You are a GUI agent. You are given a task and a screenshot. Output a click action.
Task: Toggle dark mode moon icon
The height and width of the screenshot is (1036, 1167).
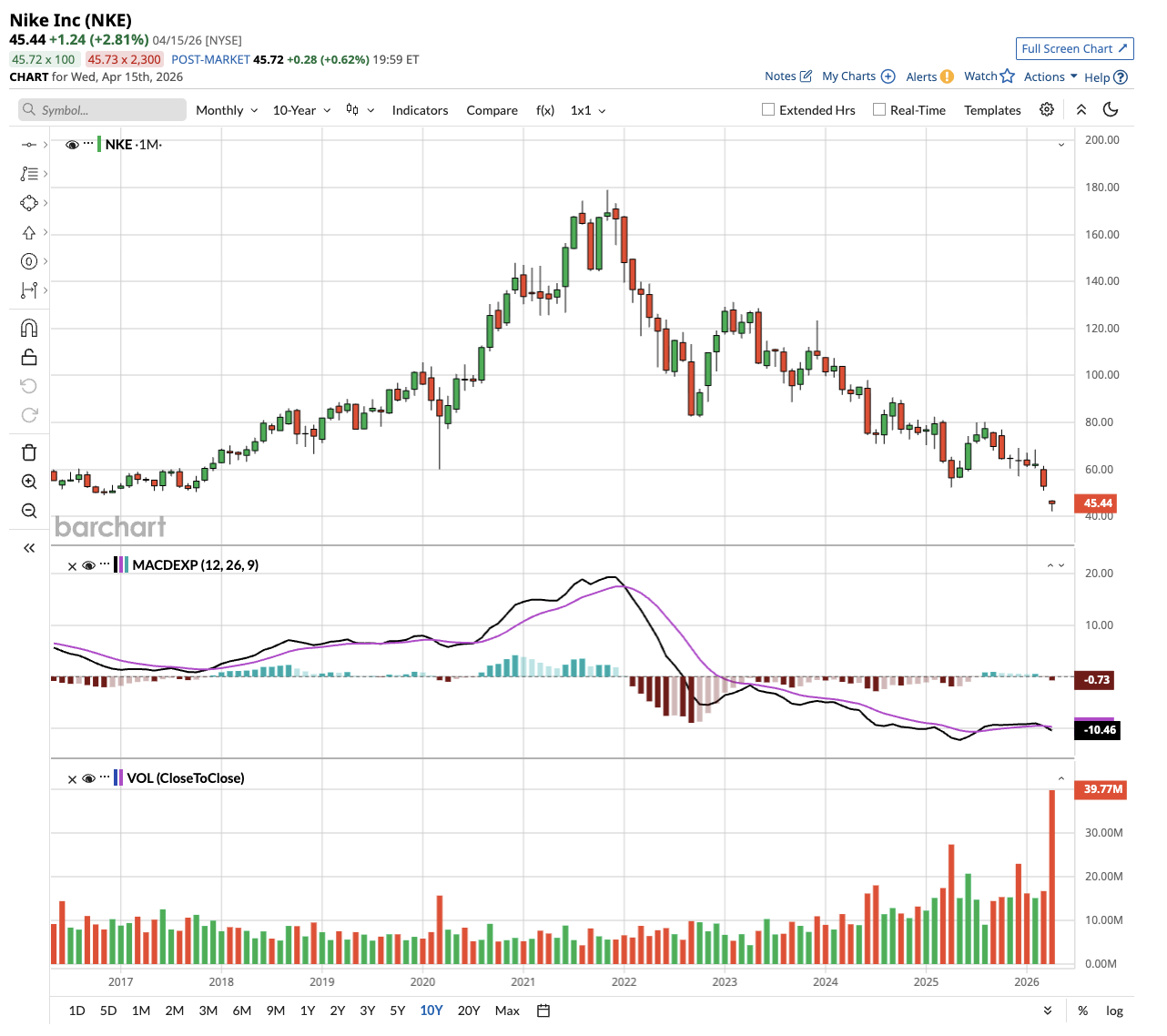[x=1111, y=109]
